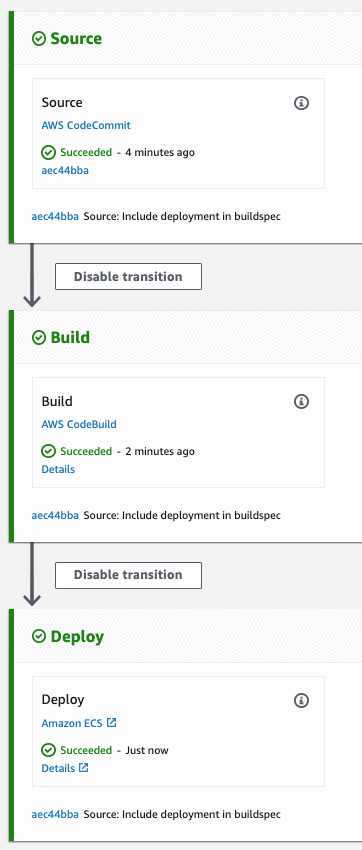Click Succeeded checkmark icon in Build card
This screenshot has height=850, width=362.
[x=49, y=451]
